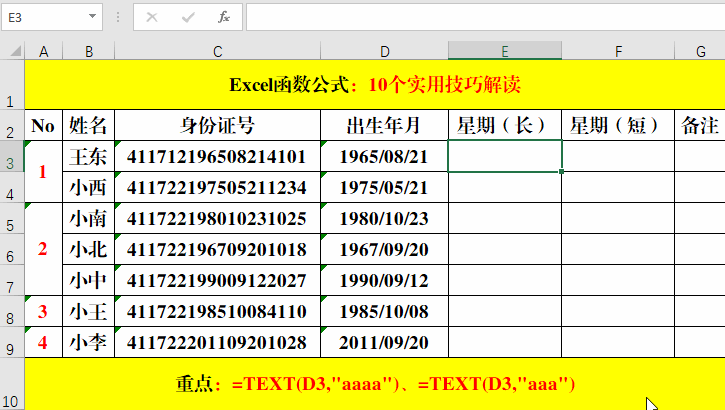This screenshot has height=410, width=725.
Task: Select column F header
Action: pyautogui.click(x=618, y=51)
